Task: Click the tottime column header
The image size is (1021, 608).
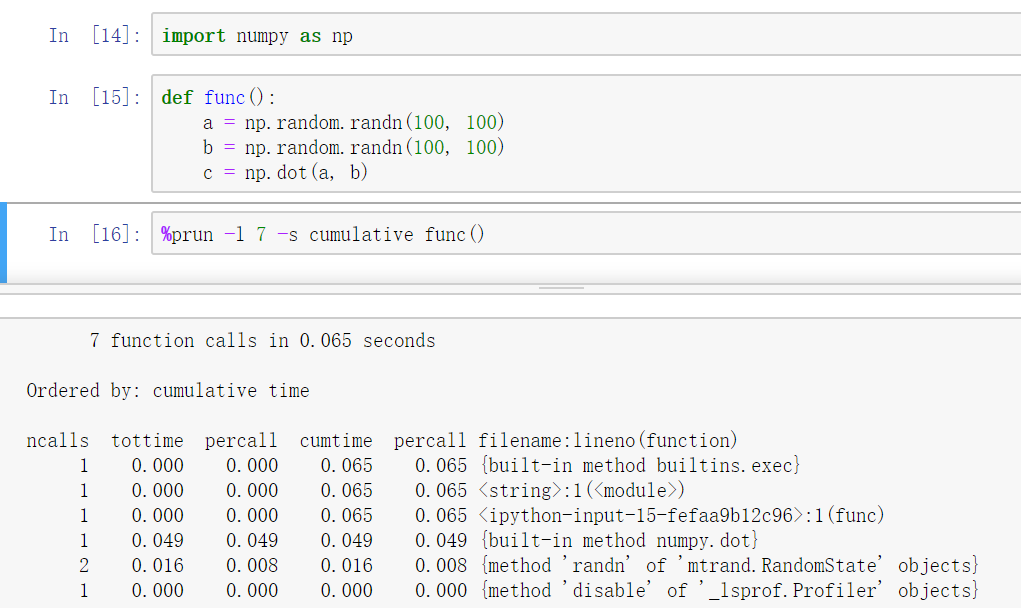Action: (147, 440)
